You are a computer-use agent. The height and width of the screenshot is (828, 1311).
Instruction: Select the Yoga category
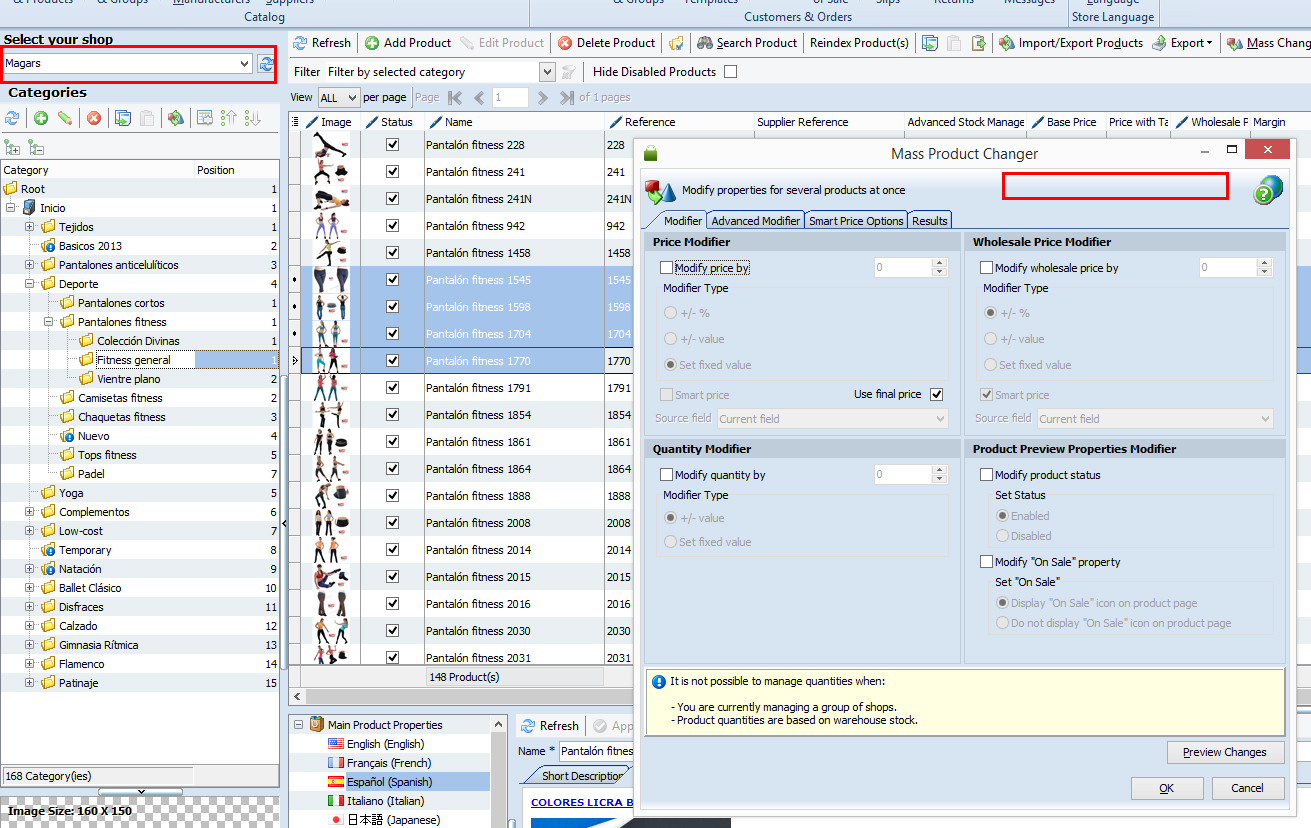71,493
